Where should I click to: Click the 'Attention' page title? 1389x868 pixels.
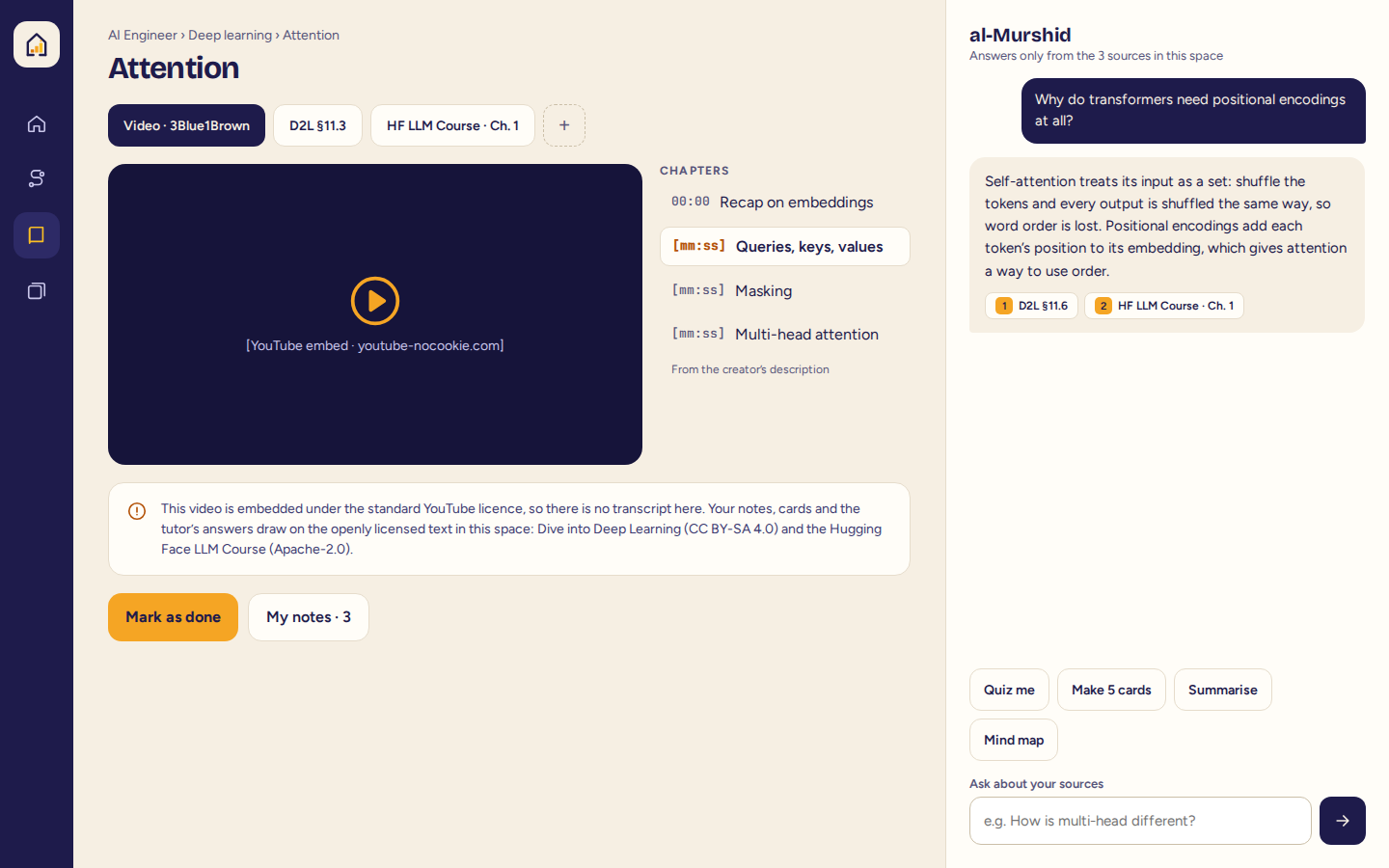[174, 68]
